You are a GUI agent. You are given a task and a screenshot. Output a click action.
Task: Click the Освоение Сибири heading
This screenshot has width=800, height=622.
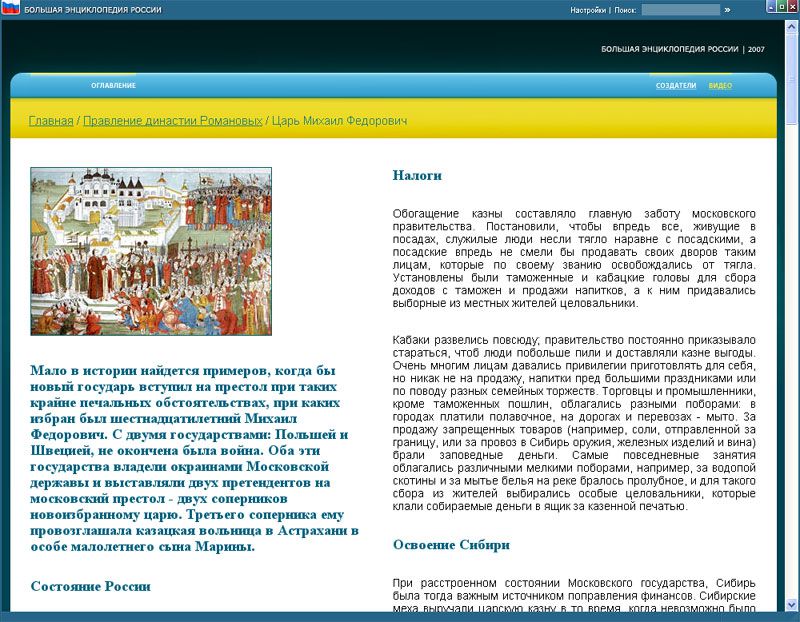coord(451,545)
